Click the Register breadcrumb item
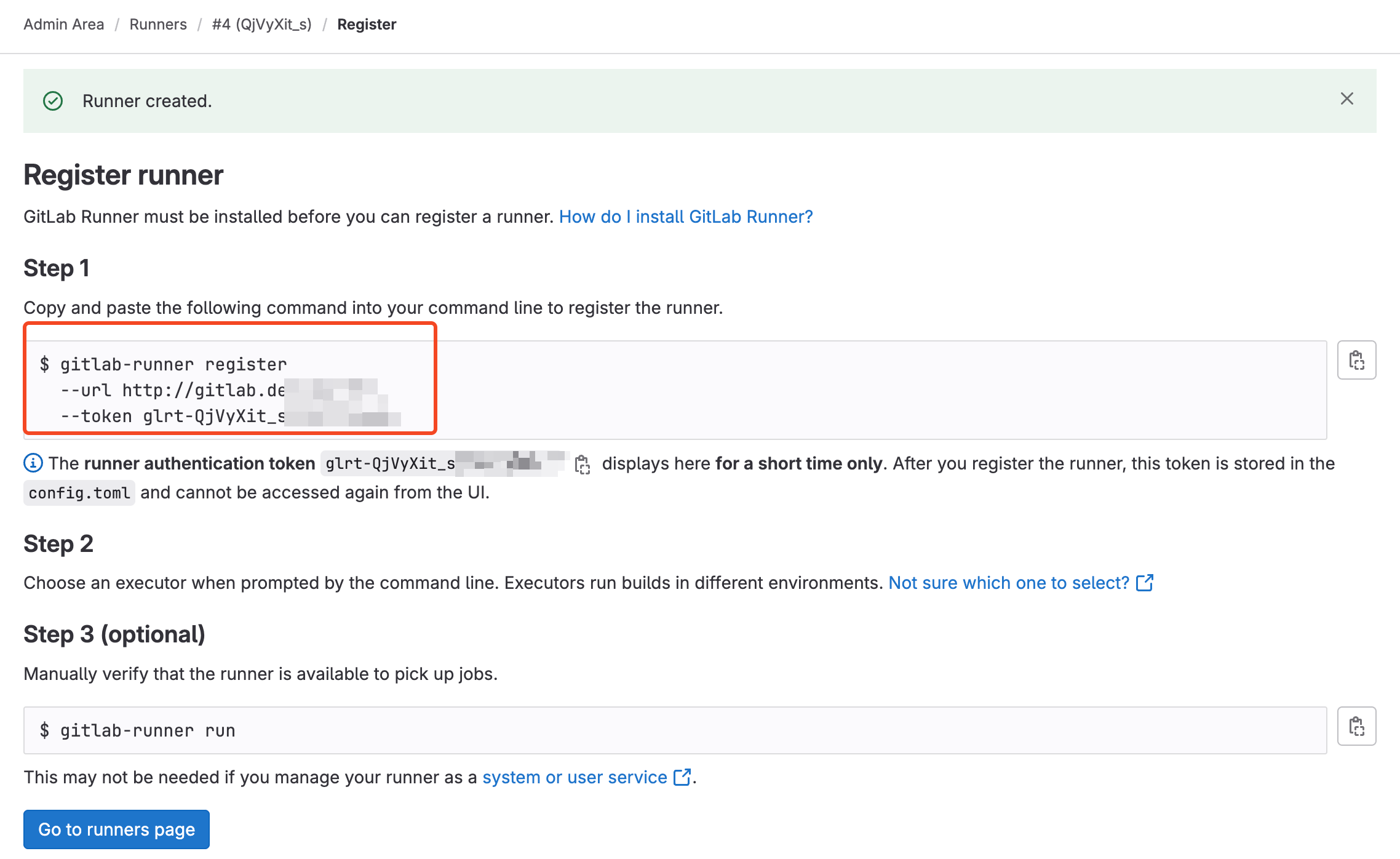This screenshot has height=859, width=1400. [x=367, y=24]
